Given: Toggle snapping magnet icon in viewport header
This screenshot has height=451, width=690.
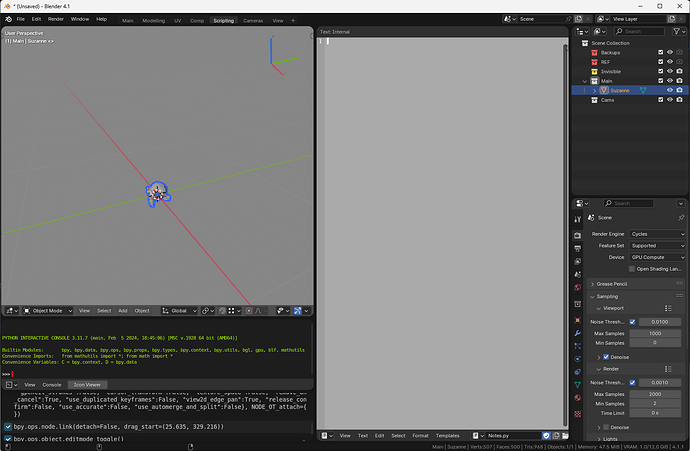Looking at the screenshot, I should coord(223,311).
